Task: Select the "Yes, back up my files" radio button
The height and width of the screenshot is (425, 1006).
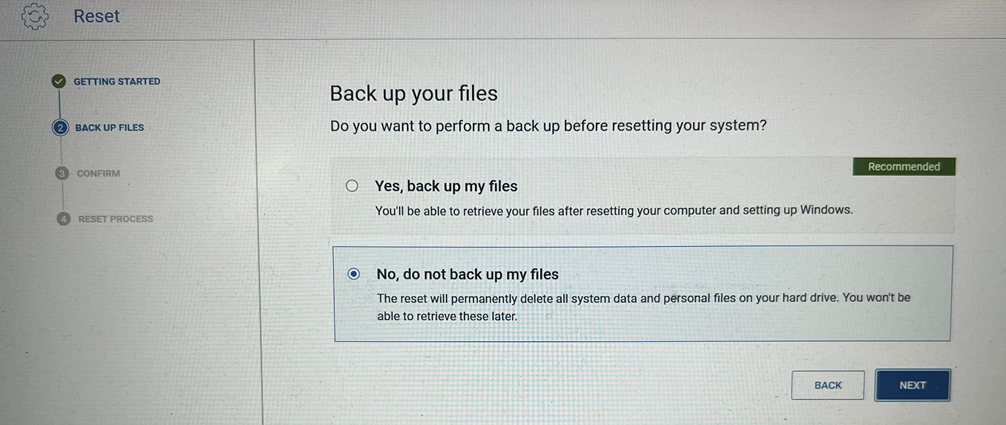Action: click(351, 186)
